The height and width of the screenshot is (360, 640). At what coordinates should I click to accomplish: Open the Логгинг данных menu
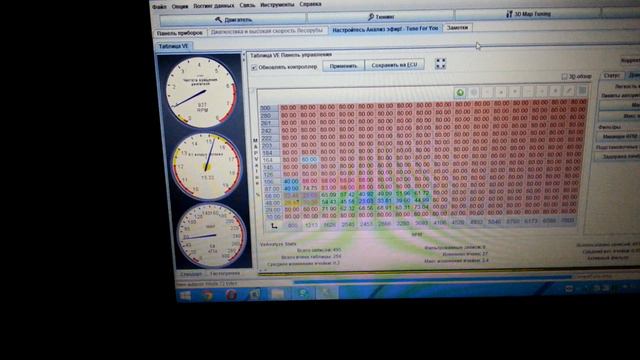click(x=213, y=6)
